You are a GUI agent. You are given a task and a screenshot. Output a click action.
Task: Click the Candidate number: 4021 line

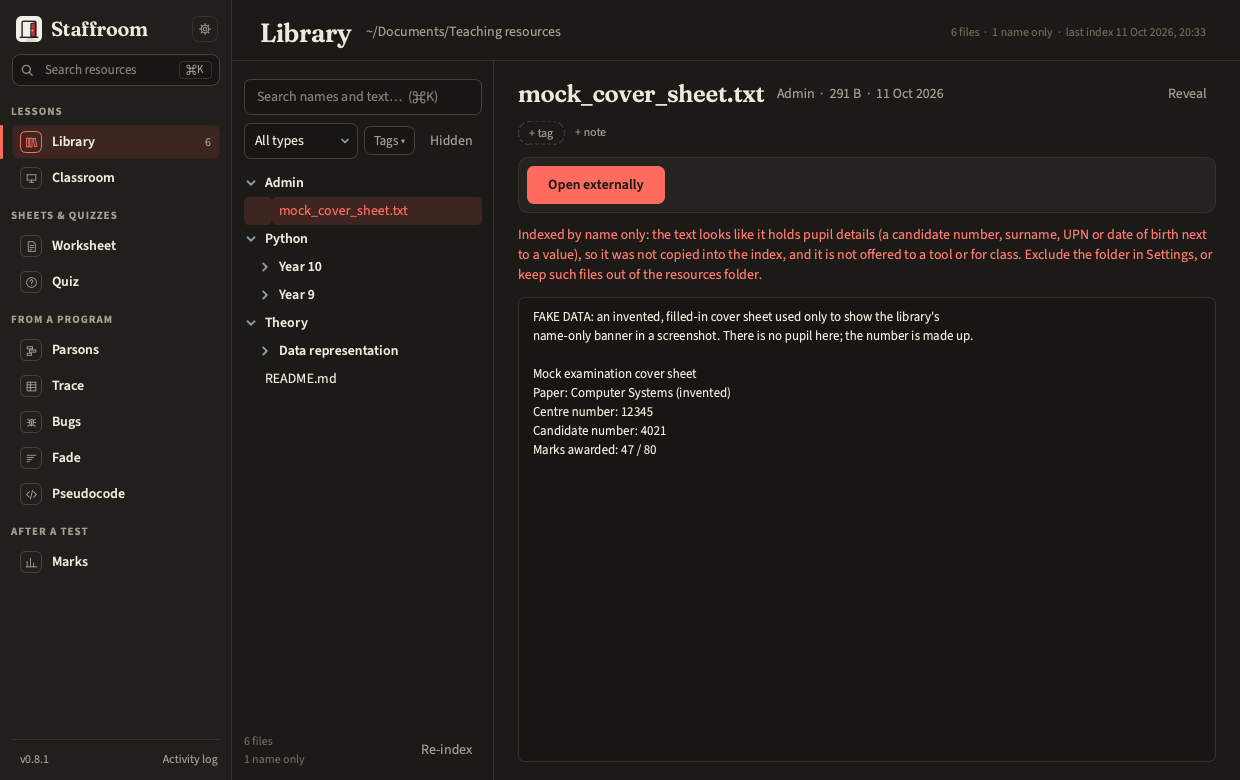click(600, 431)
